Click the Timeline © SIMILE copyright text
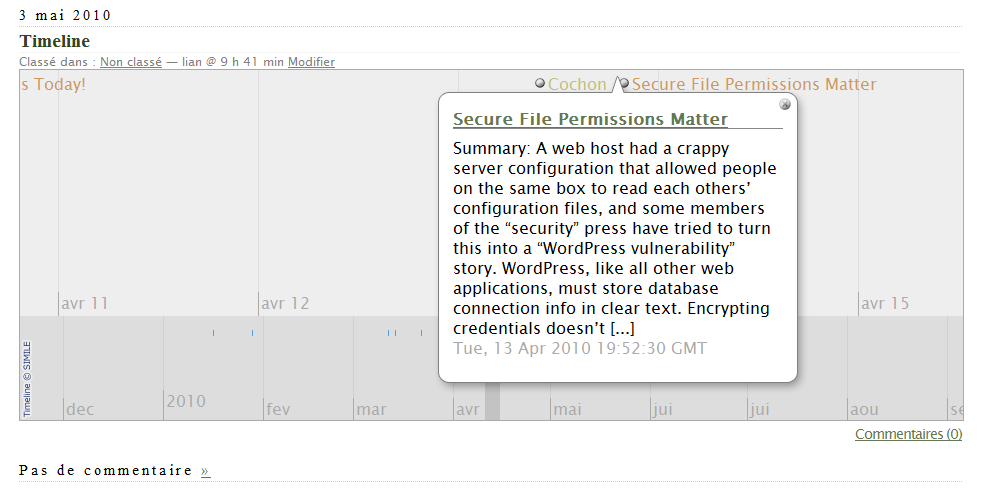The height and width of the screenshot is (503, 997). tap(27, 379)
